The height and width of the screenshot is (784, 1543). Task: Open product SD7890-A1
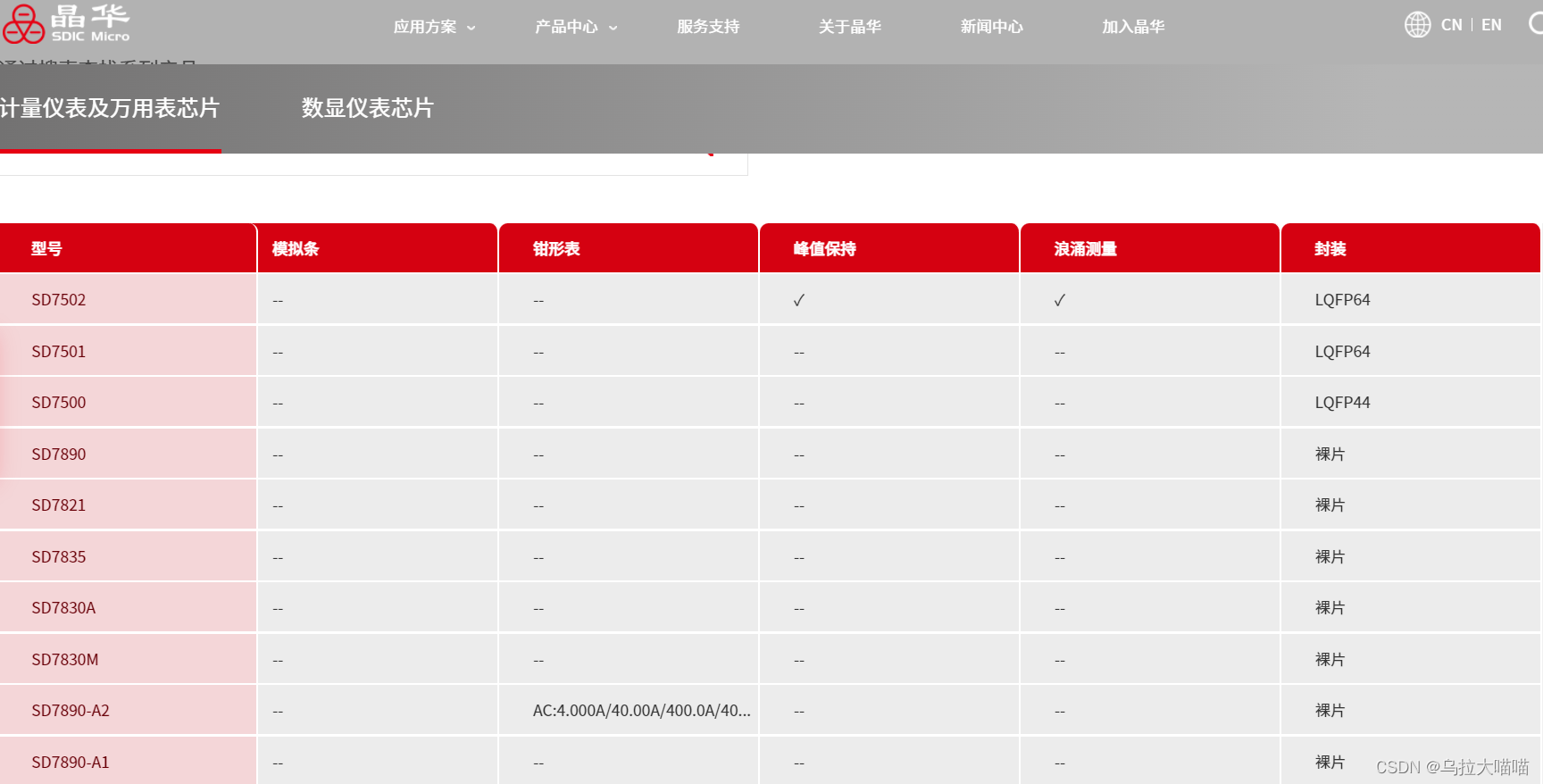coord(71,763)
